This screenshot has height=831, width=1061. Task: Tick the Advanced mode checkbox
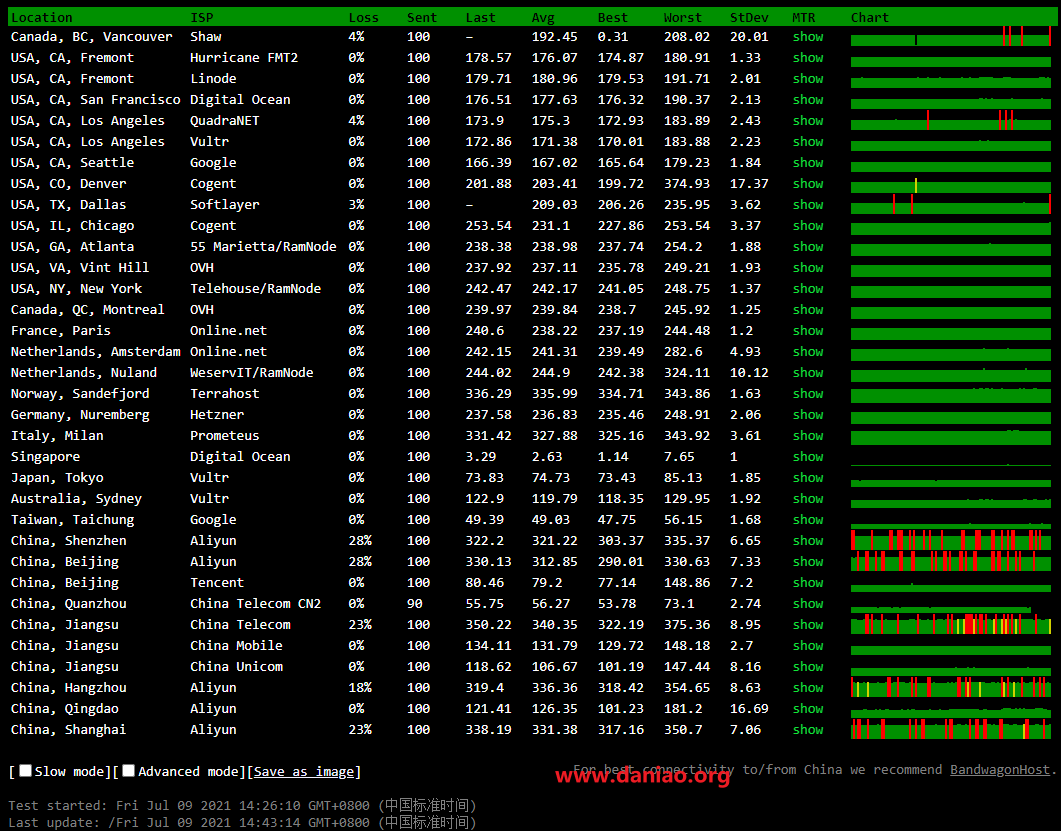(x=129, y=771)
